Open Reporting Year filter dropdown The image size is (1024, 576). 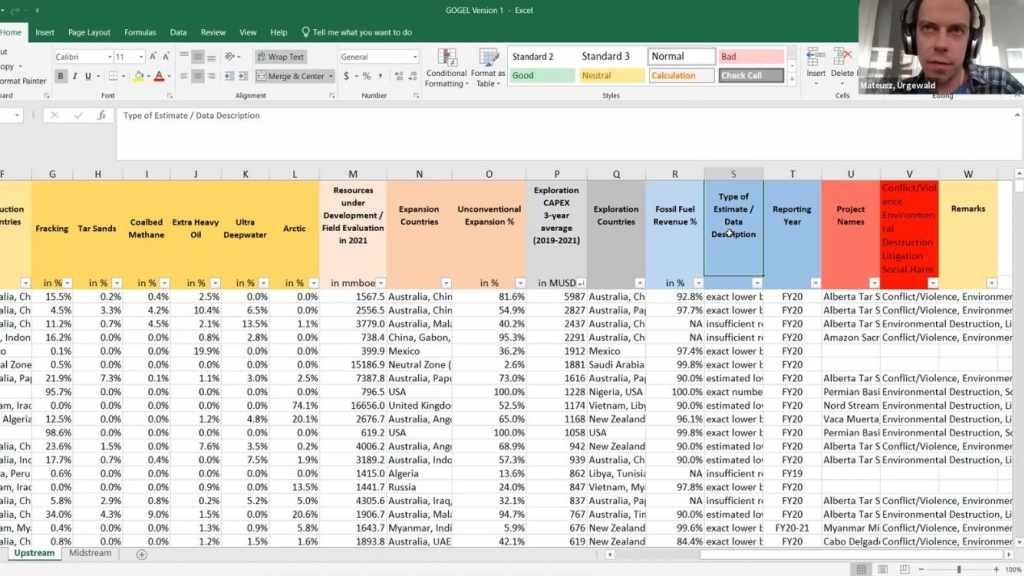[x=815, y=283]
